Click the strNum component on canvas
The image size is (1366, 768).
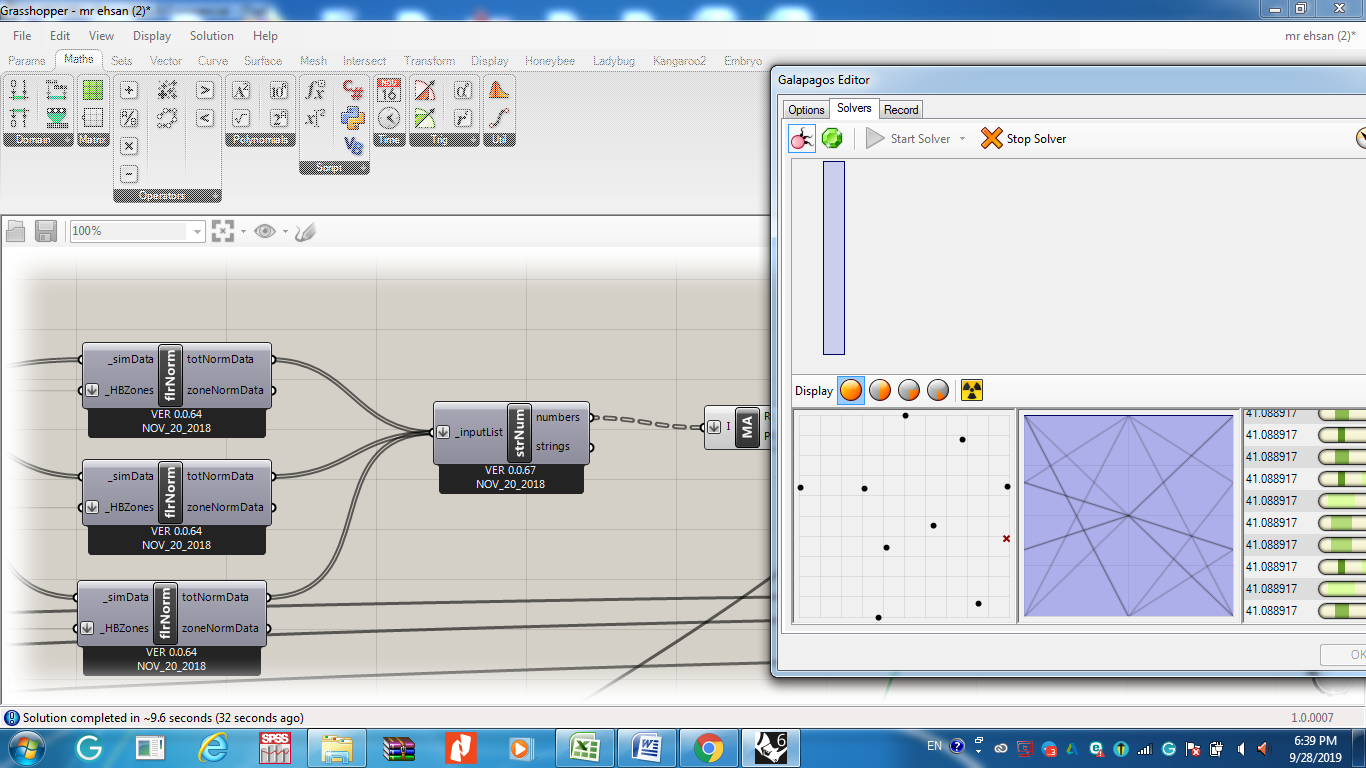coord(519,432)
